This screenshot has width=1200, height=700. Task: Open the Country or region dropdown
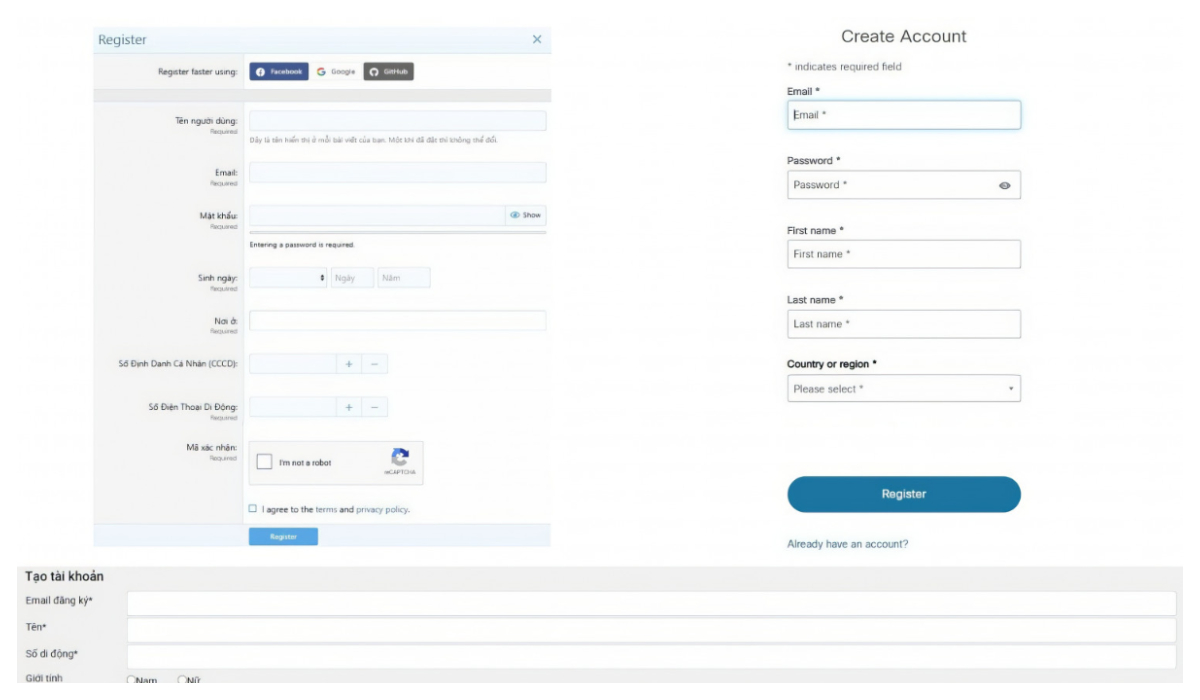click(x=903, y=388)
